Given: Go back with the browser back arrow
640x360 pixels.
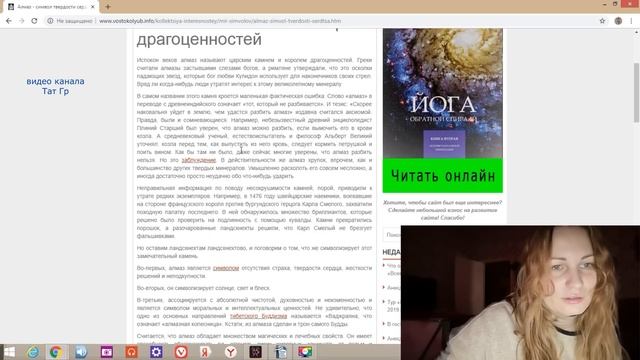Looking at the screenshot, I should (x=9, y=21).
